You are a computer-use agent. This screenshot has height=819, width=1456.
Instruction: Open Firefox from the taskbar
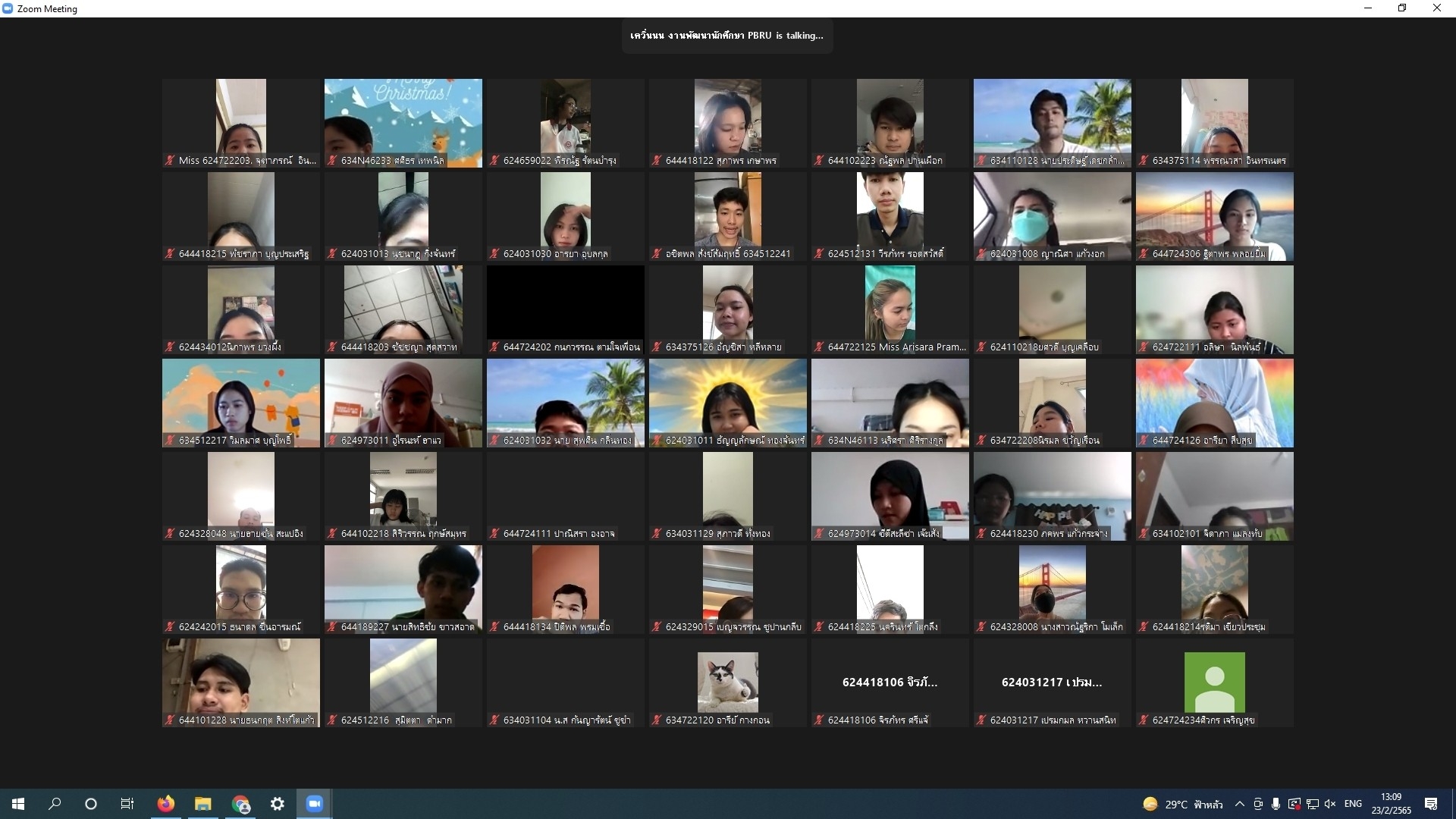click(165, 804)
